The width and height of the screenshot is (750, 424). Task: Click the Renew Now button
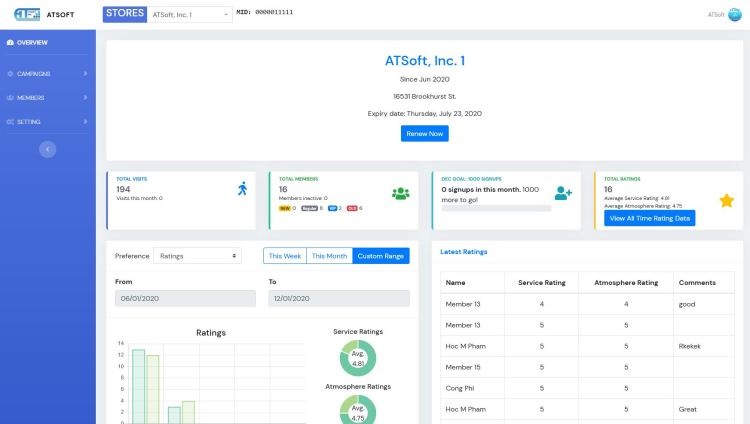coord(424,133)
